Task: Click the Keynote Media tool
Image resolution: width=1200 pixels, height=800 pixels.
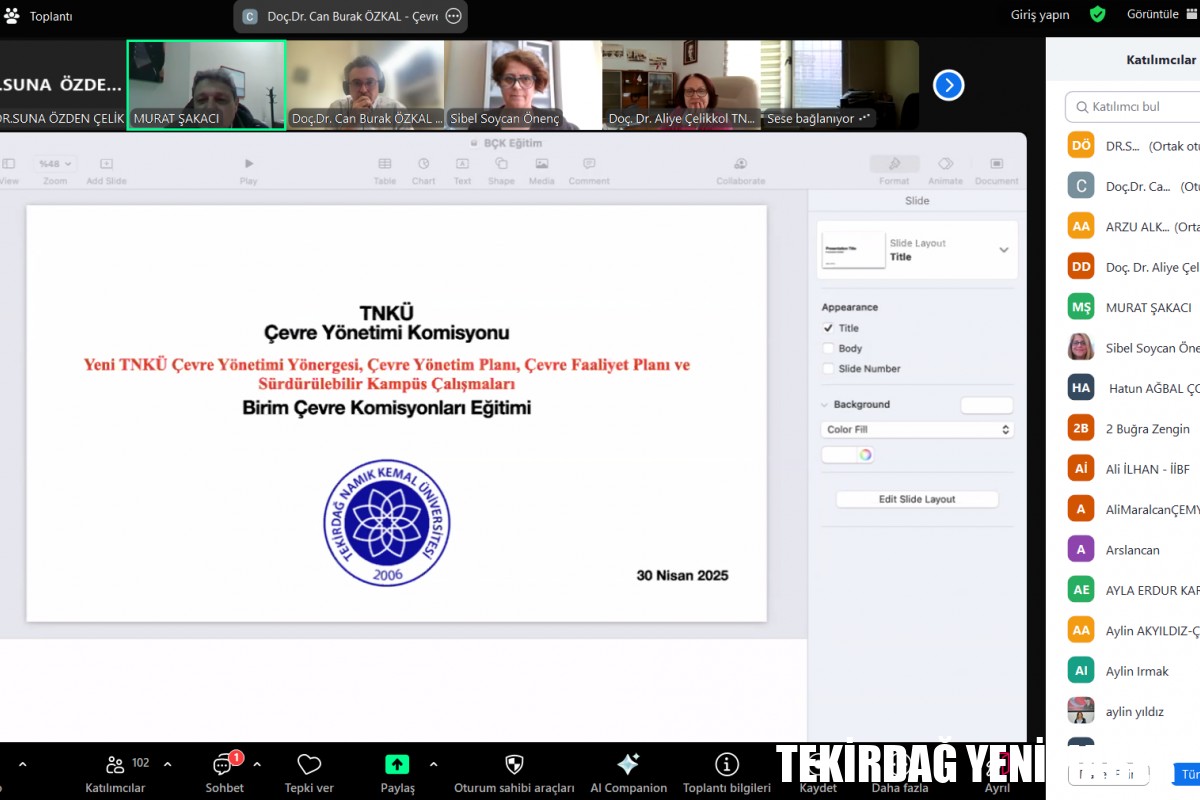Action: [x=542, y=170]
